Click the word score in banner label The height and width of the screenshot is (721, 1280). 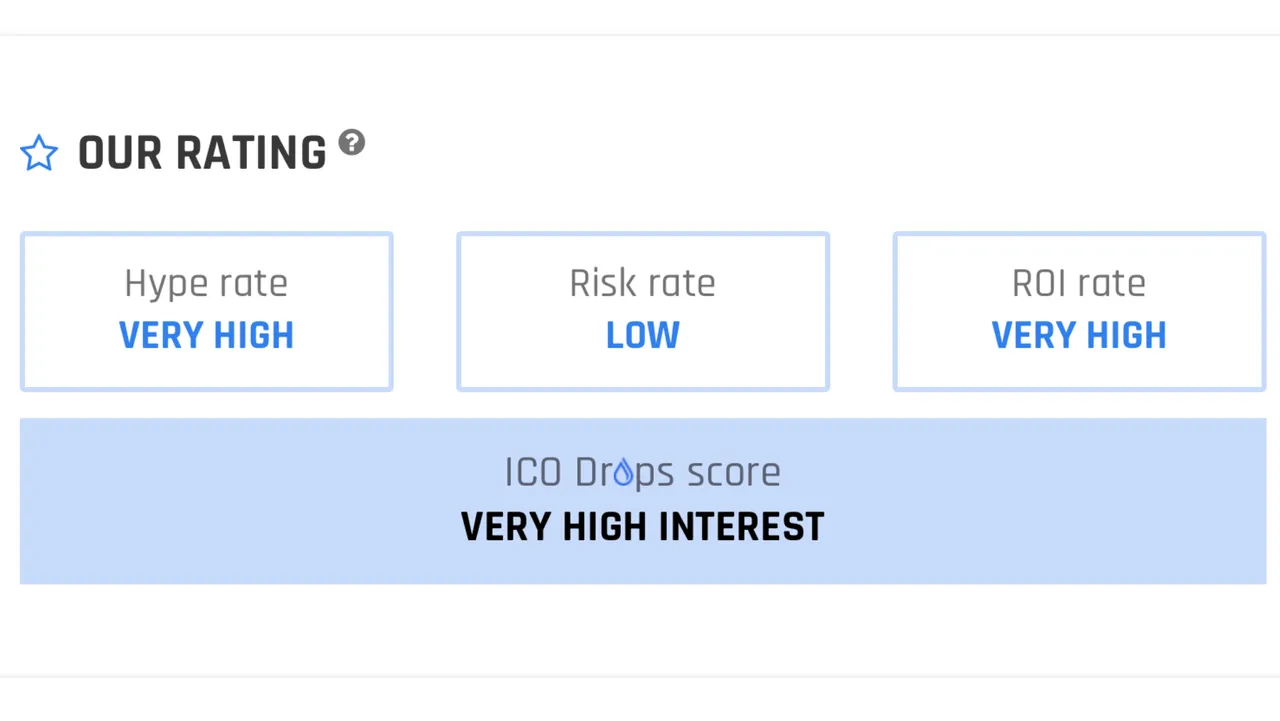click(x=734, y=473)
